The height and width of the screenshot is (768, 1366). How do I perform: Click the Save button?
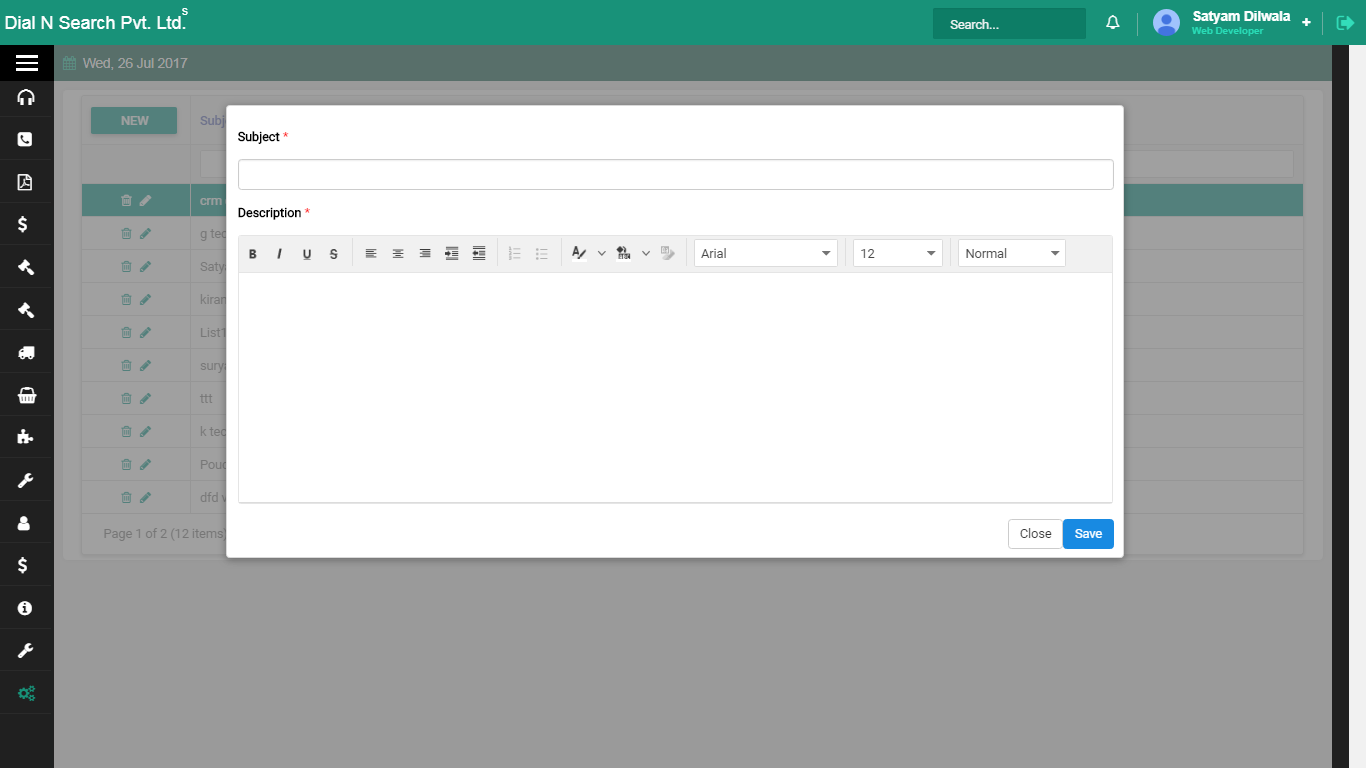tap(1088, 534)
